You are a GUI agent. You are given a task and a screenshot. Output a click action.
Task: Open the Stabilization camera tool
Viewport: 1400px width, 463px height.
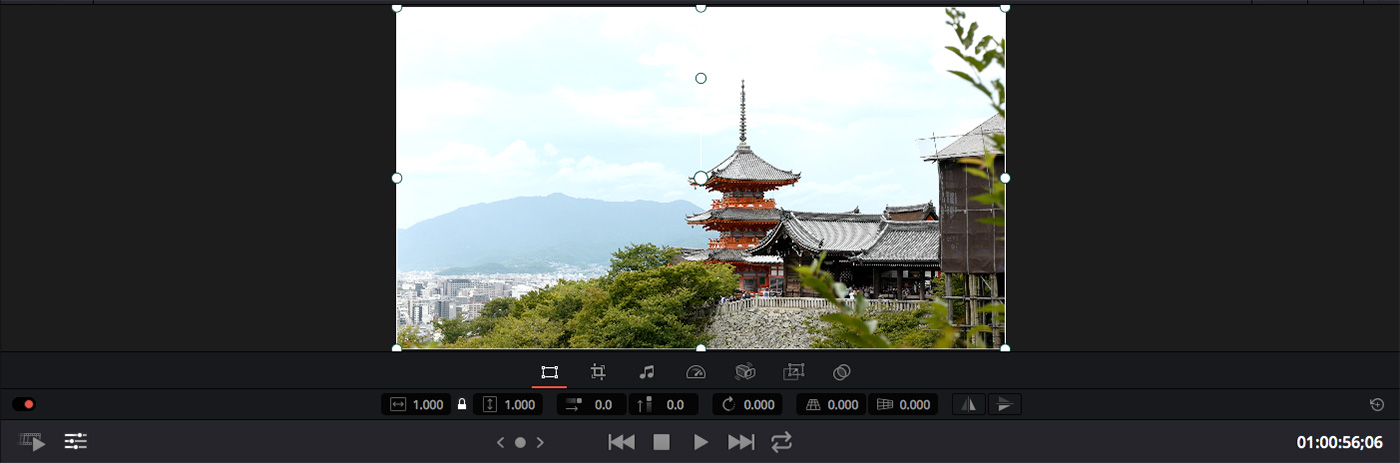tap(745, 372)
